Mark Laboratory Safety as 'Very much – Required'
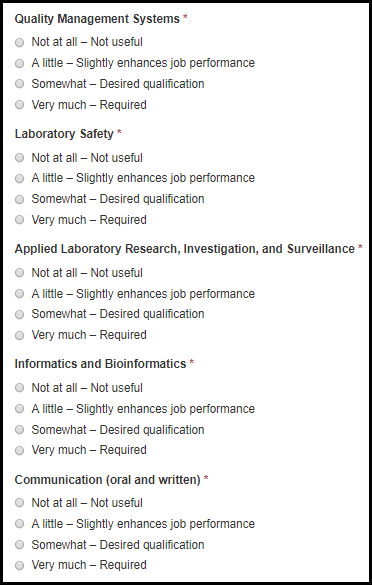Screen dimensions: 372x585 19,220
